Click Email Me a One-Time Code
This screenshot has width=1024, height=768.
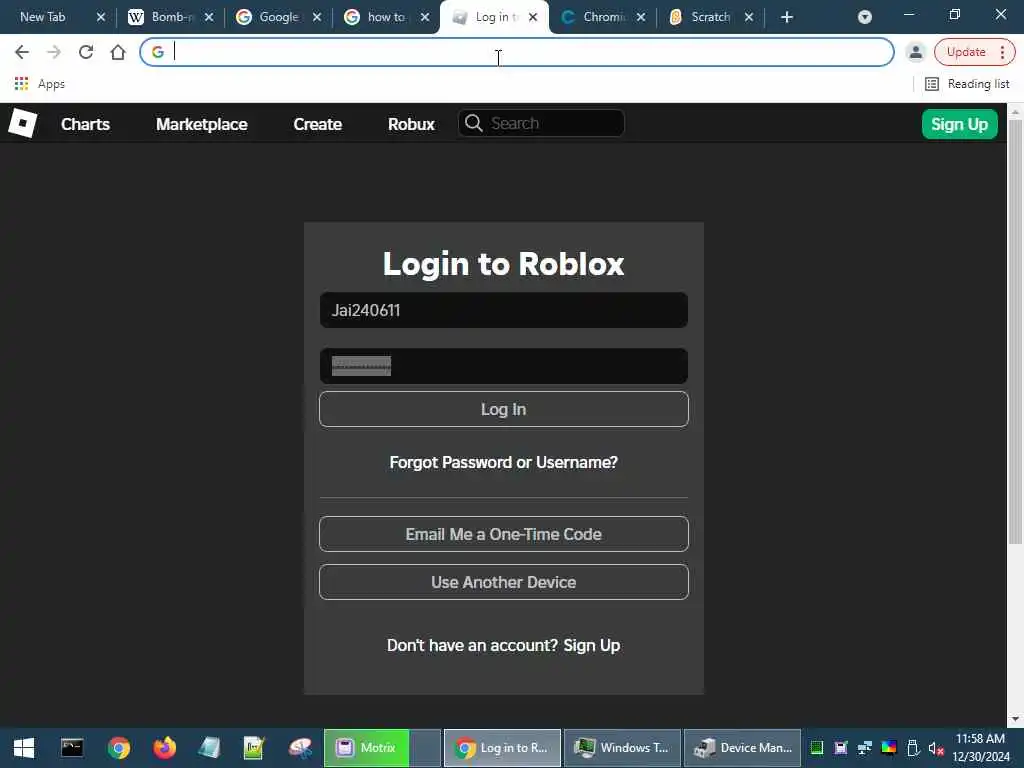pos(504,534)
